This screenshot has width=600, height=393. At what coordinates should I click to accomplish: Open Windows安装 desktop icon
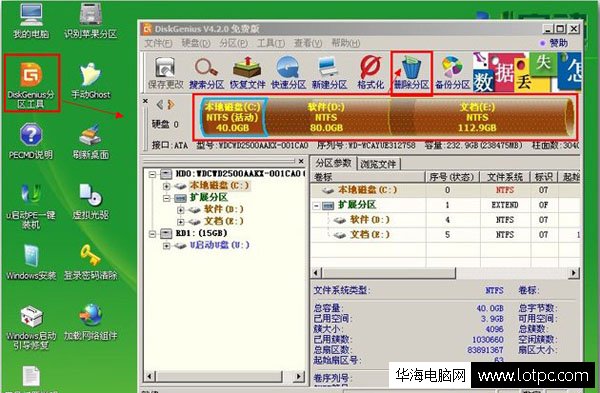pyautogui.click(x=31, y=262)
